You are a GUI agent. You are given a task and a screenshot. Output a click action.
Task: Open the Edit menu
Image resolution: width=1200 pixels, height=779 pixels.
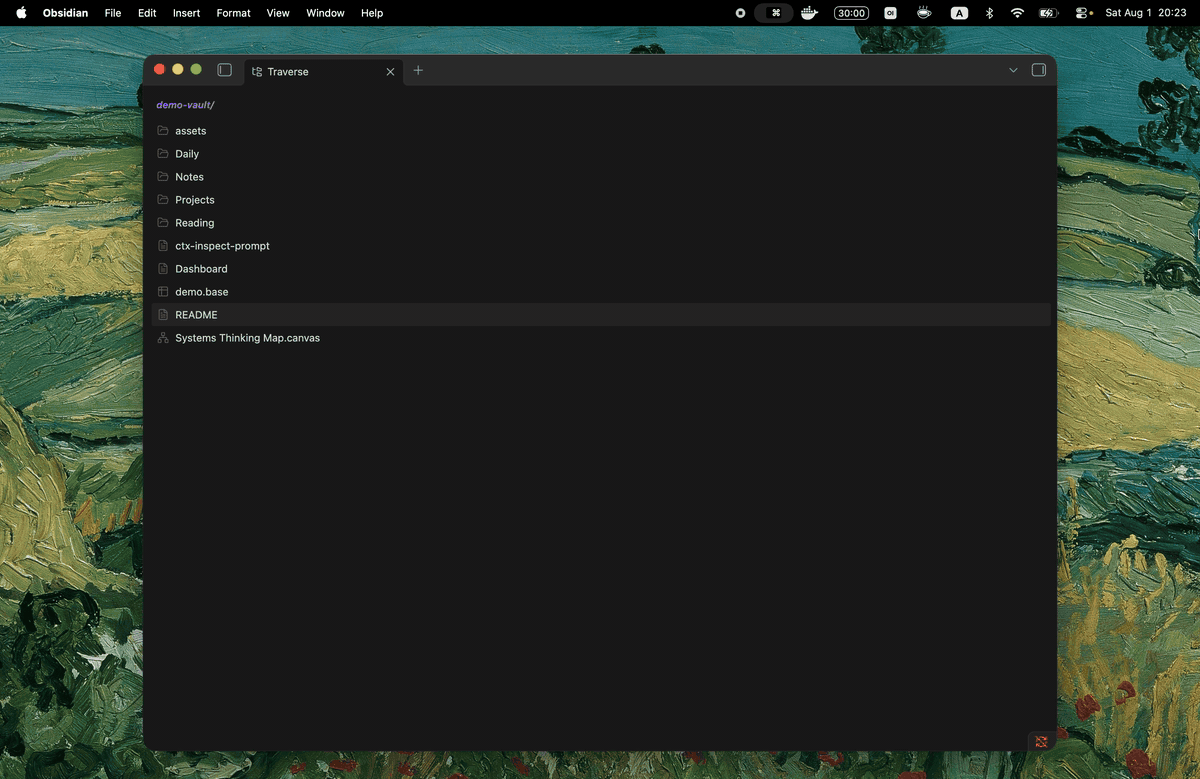147,13
